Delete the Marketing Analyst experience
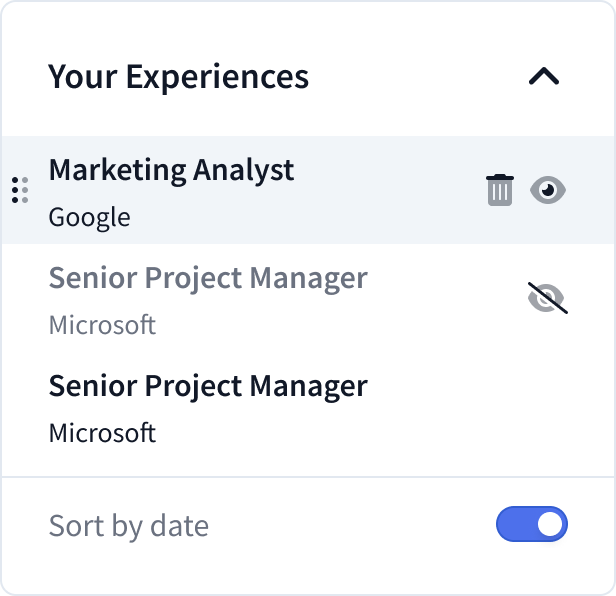616x596 pixels. tap(499, 190)
